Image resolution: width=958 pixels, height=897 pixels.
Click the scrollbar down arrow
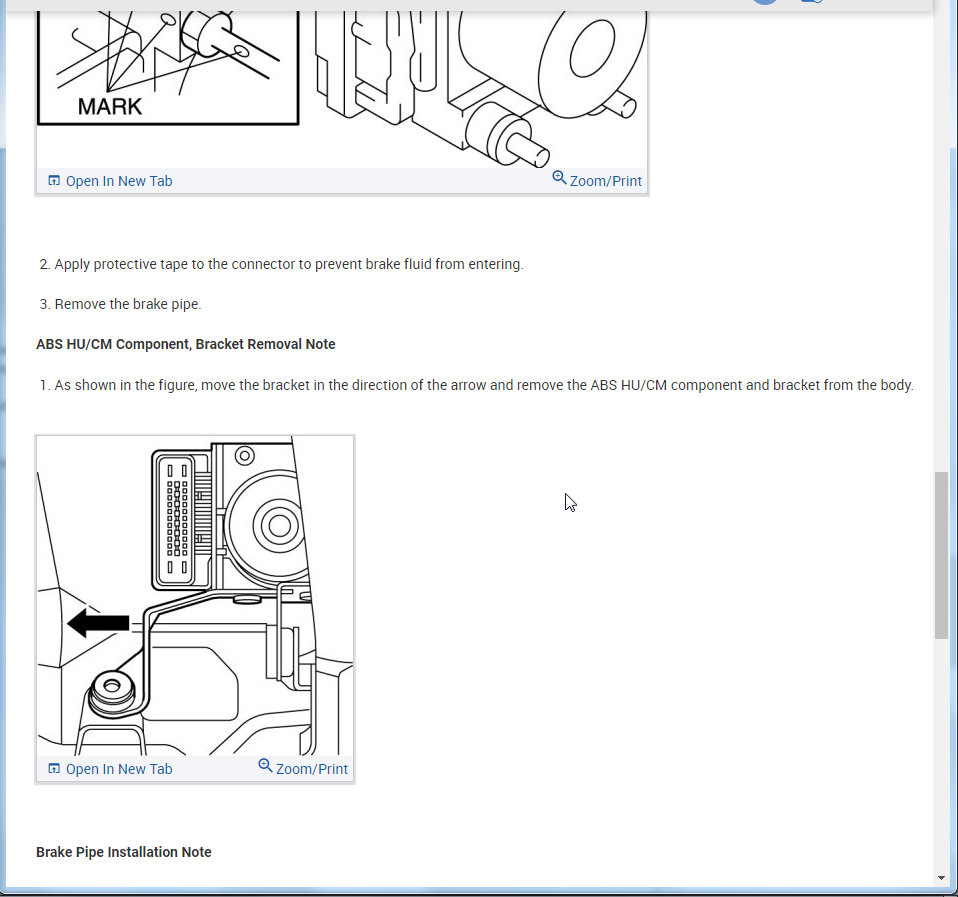[x=941, y=879]
